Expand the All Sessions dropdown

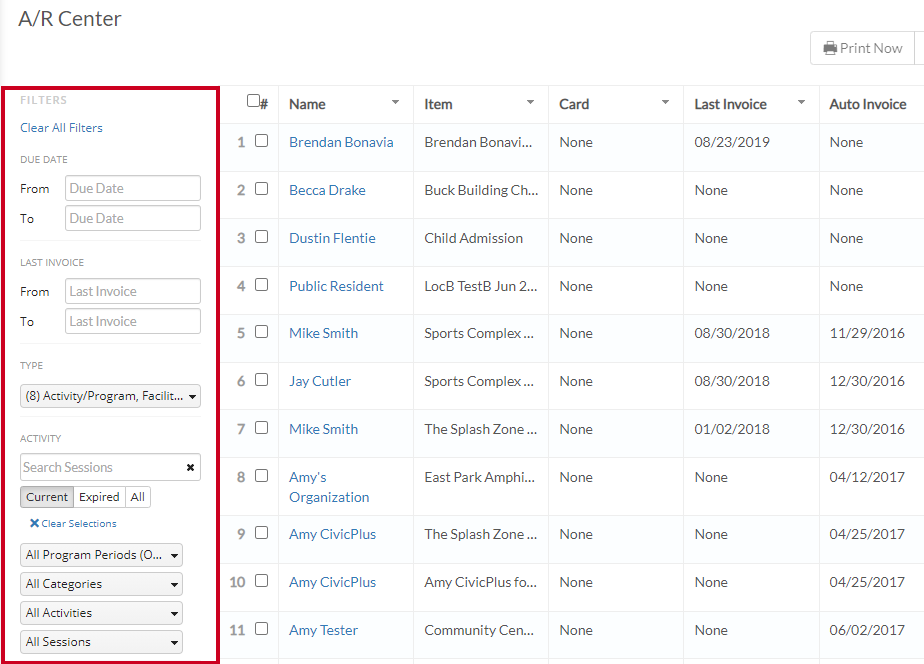pos(101,642)
